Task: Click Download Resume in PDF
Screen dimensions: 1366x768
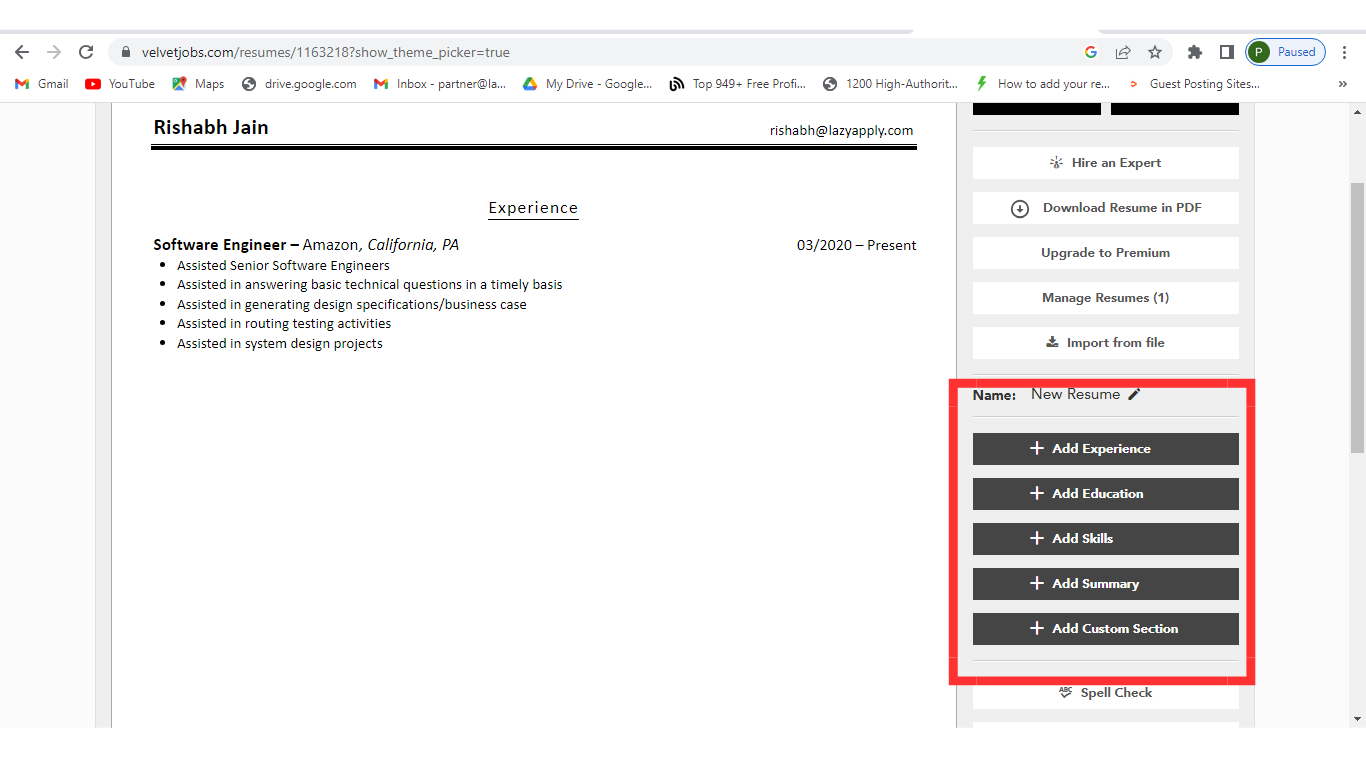Action: click(x=1105, y=208)
